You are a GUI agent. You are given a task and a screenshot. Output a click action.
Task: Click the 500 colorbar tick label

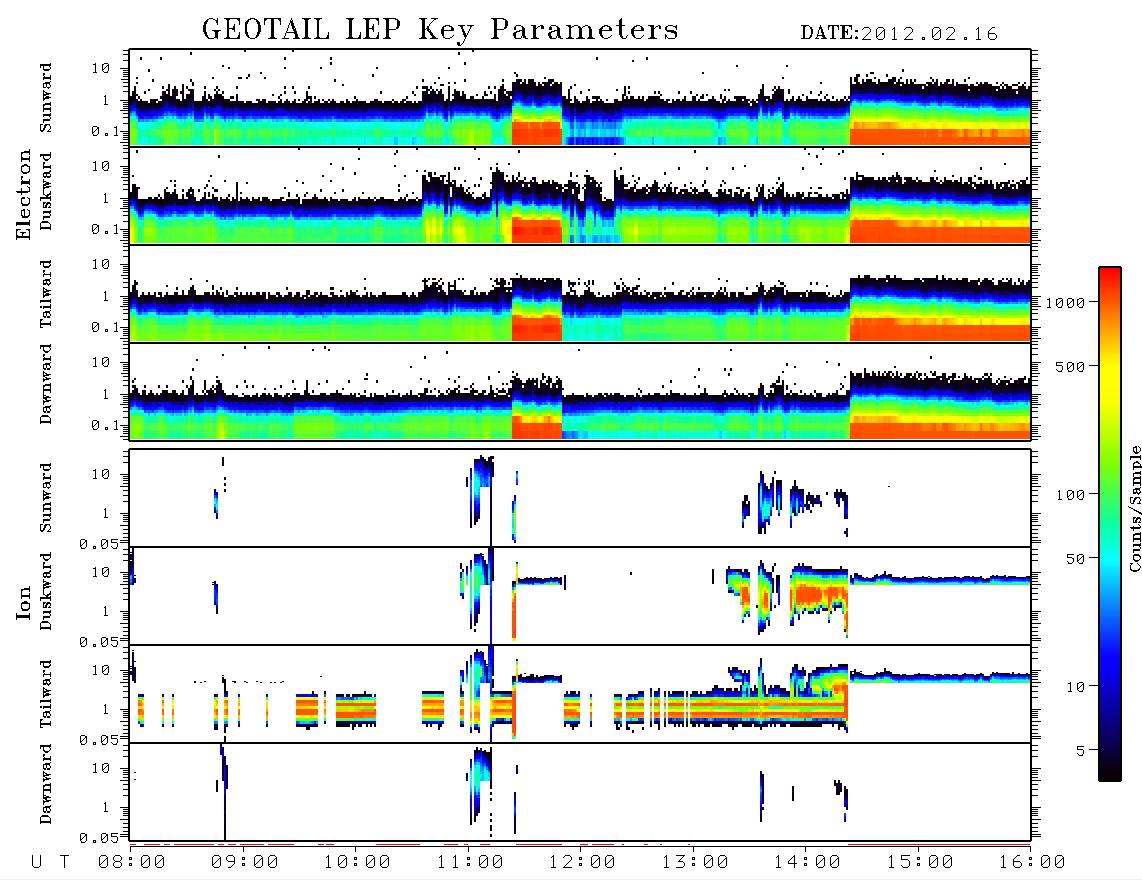pos(1070,366)
